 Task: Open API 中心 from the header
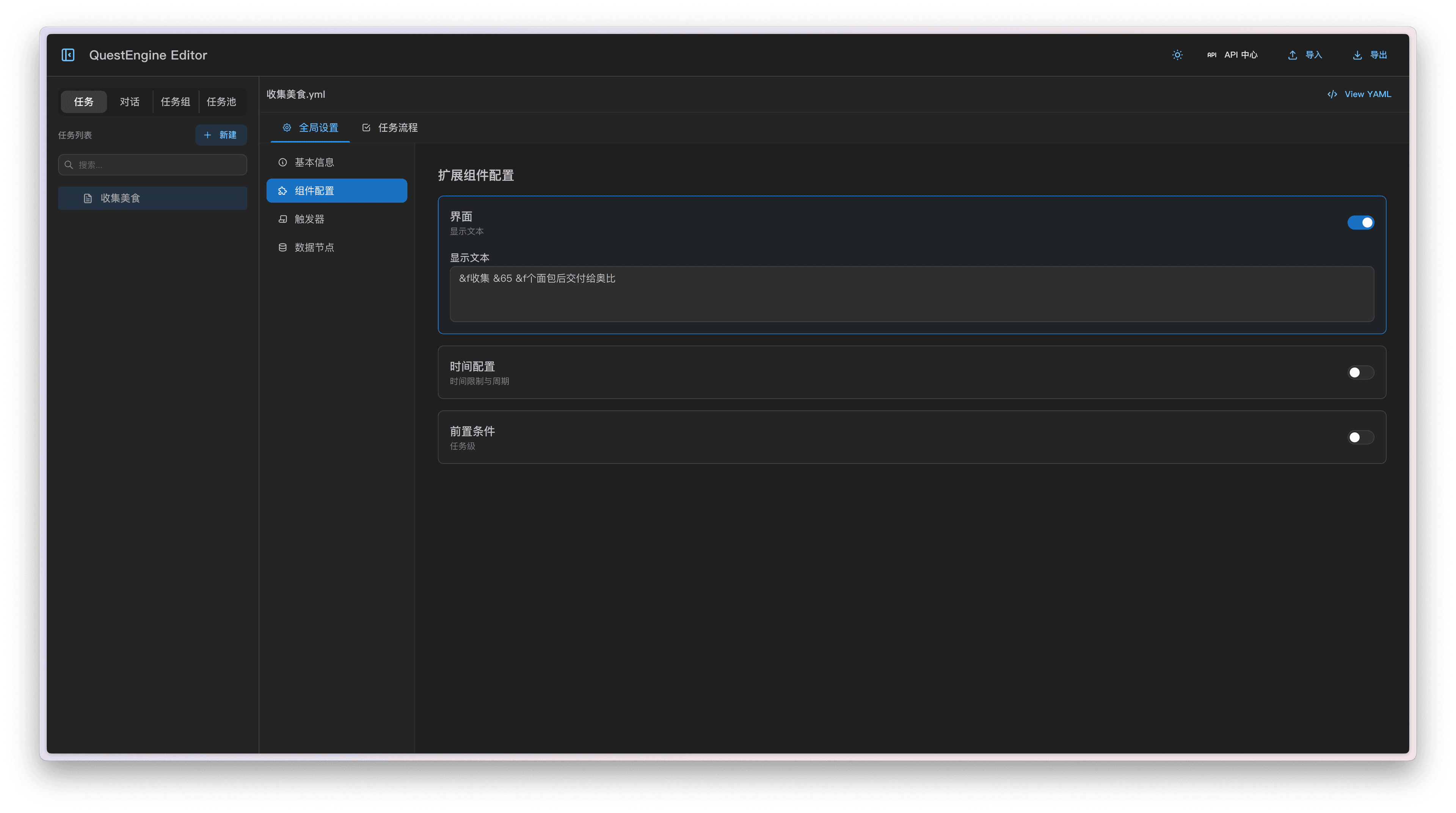1233,55
